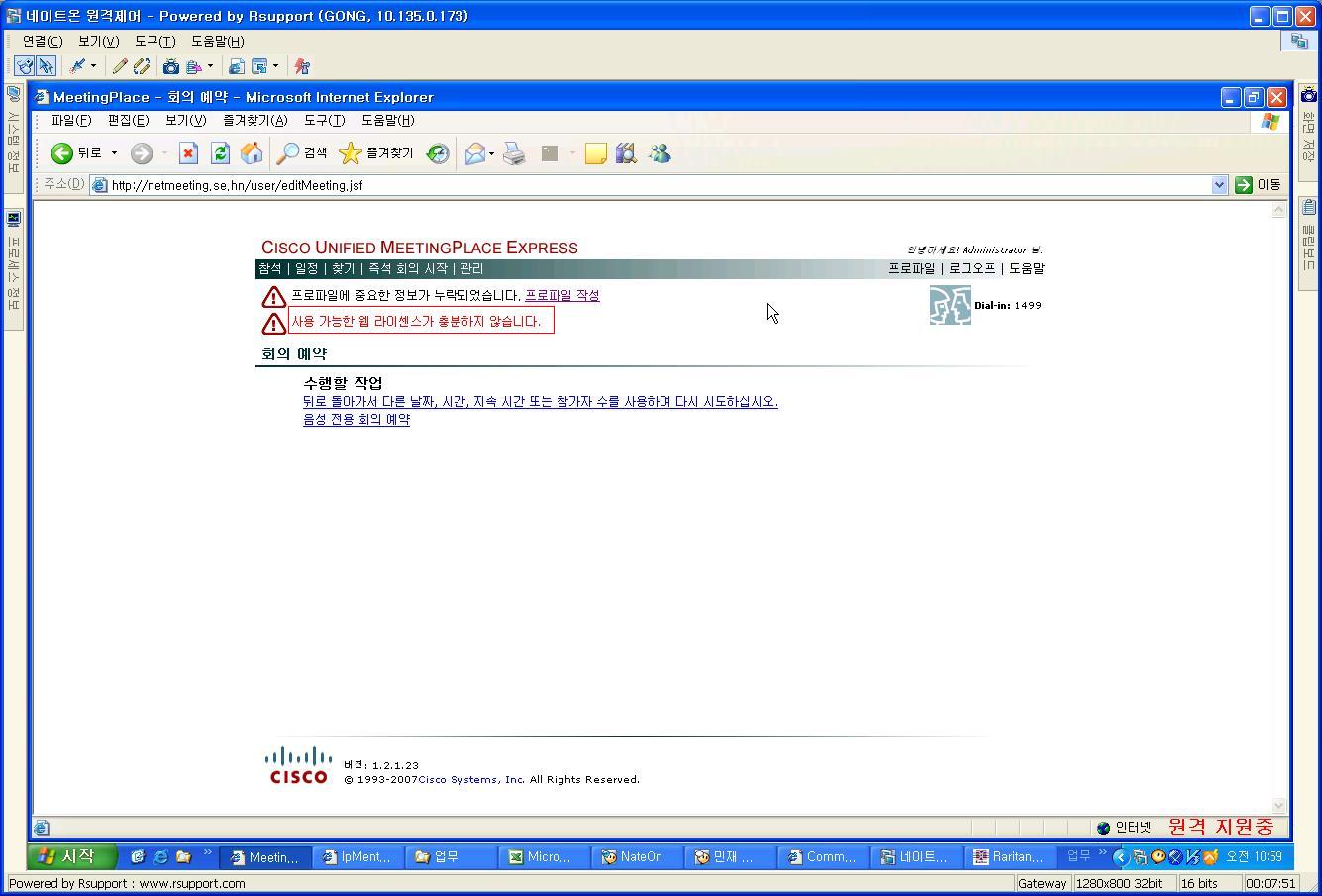Open Favorites (즐겨찾기) star toolbar button

coord(376,152)
